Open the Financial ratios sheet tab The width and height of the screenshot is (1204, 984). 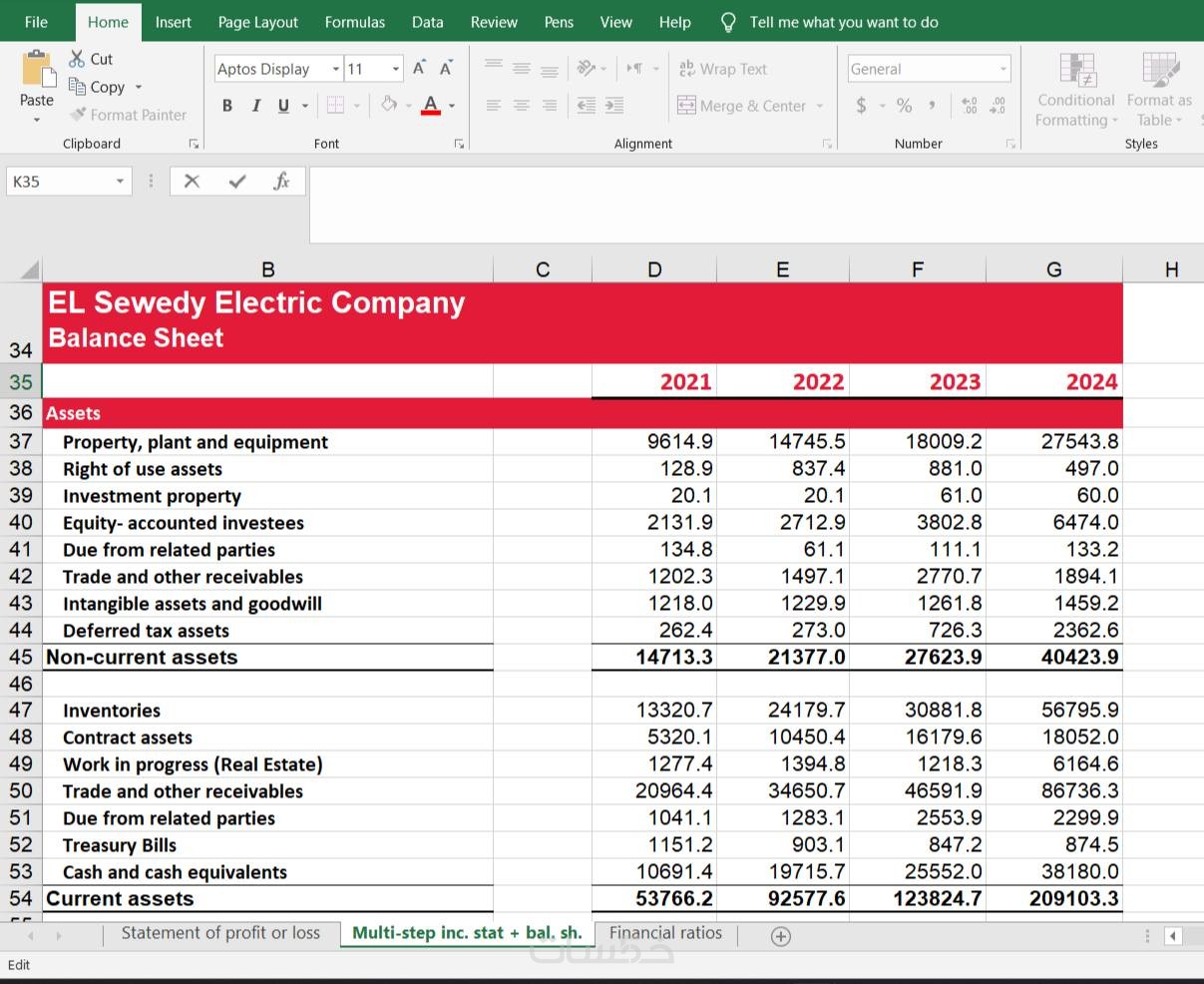click(665, 933)
